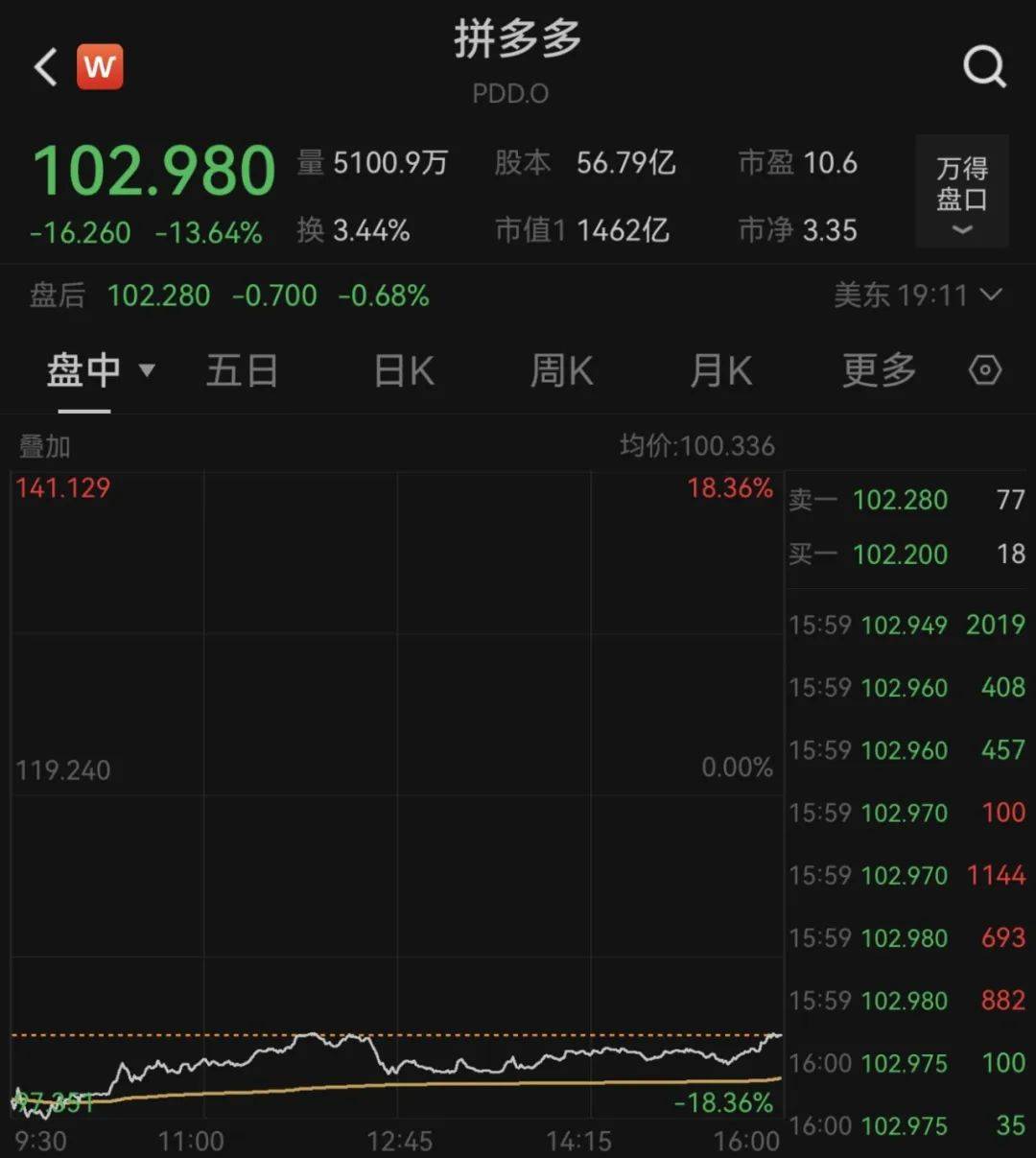Tap the 叠加 overlay button
1036x1158 pixels.
pos(44,446)
